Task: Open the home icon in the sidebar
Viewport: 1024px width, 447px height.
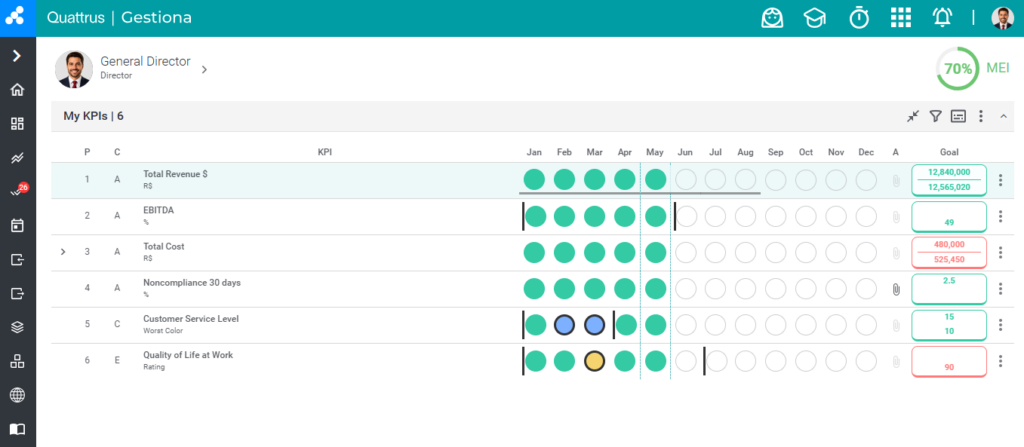Action: point(18,90)
